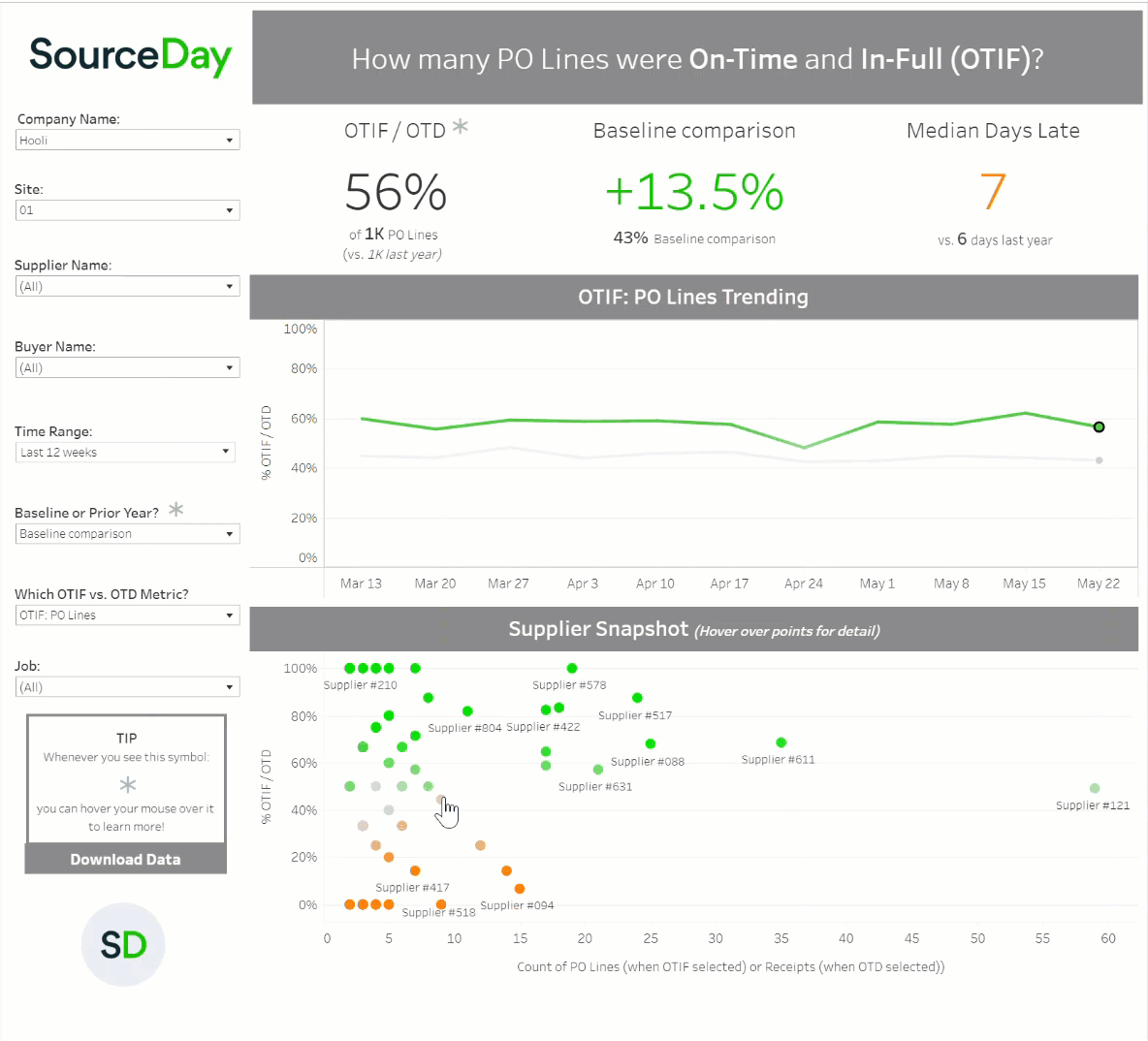
Task: Click the SourceDay logo at top left
Action: click(130, 56)
